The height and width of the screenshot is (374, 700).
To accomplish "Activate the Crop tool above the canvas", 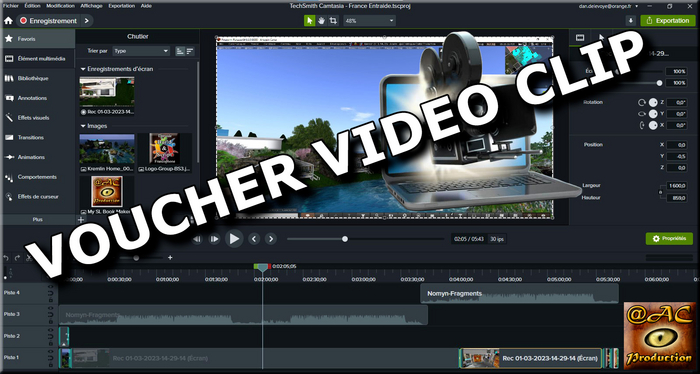I will click(333, 21).
